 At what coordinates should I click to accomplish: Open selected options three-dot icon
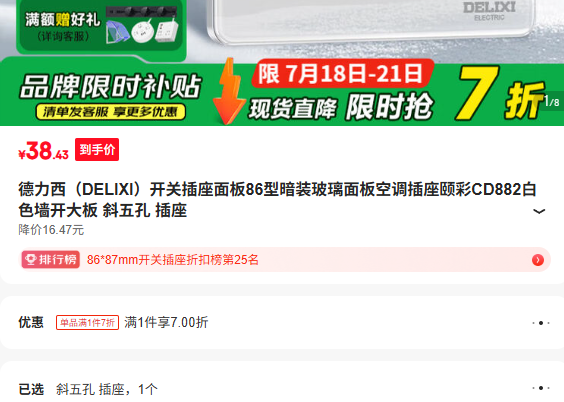[x=541, y=388]
